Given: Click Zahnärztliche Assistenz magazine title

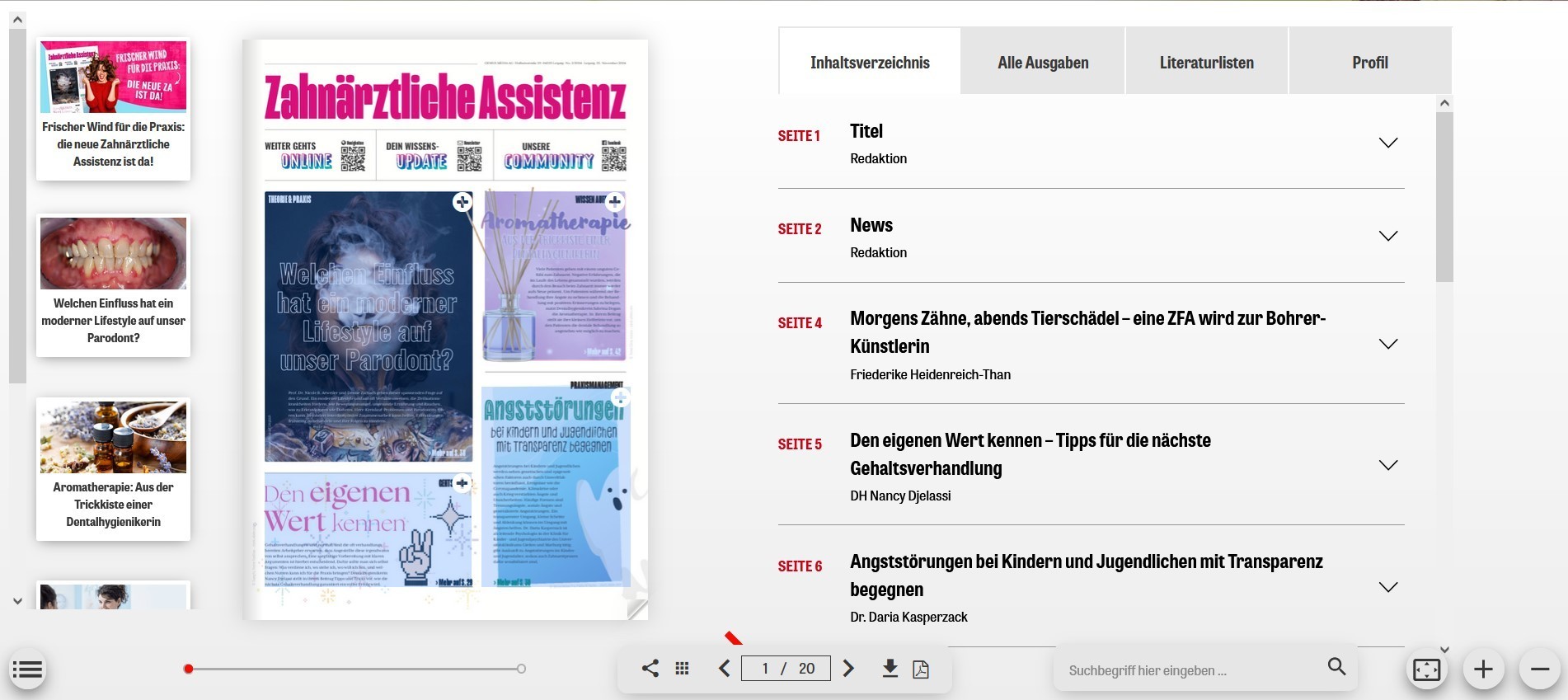Looking at the screenshot, I should pos(445,97).
